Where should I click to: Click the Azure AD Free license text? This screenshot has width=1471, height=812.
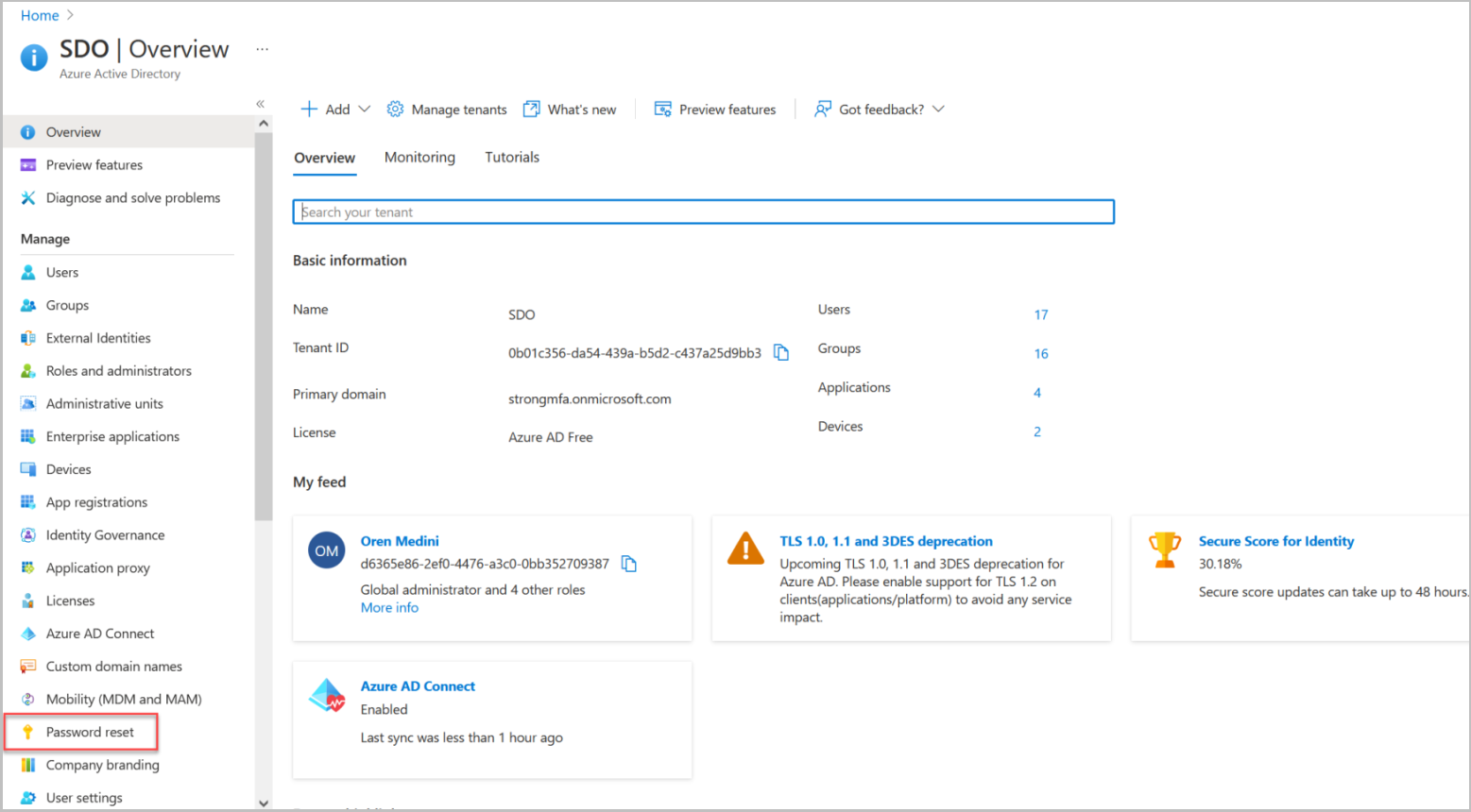(x=551, y=437)
